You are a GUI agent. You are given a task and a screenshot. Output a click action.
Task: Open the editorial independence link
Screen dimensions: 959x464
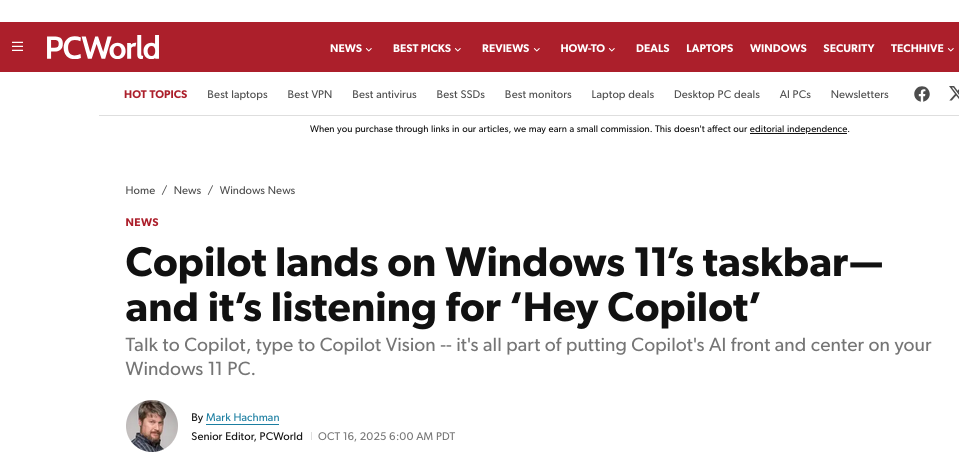pyautogui.click(x=798, y=129)
